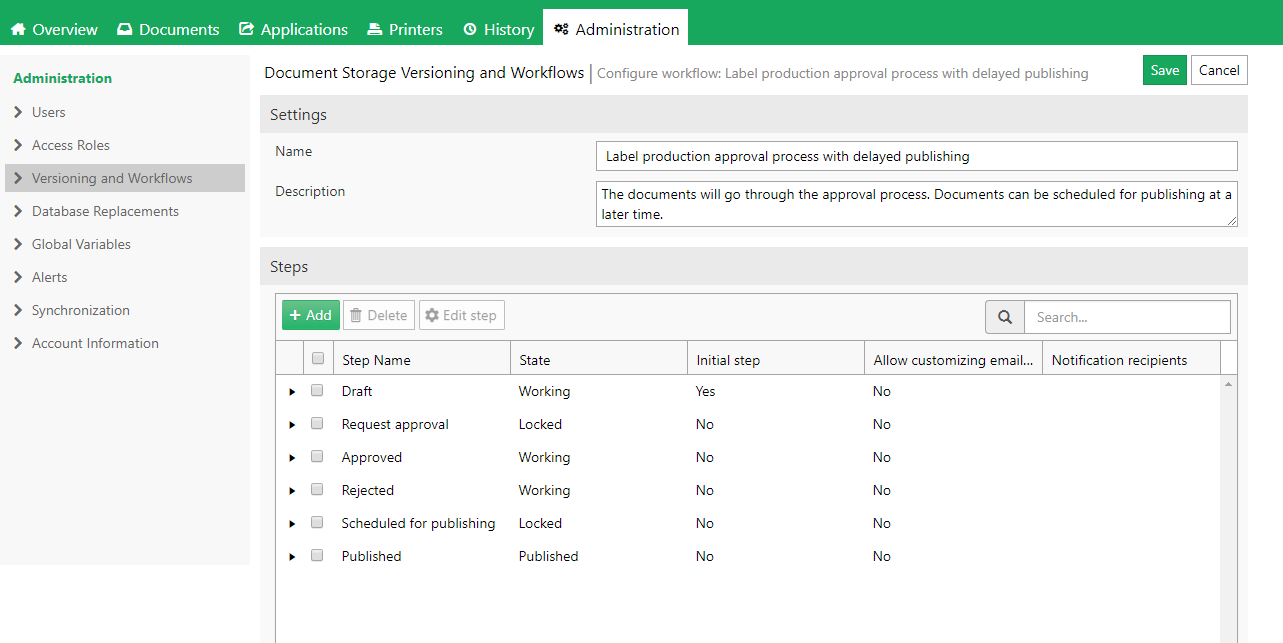Expand the Published step row
The width and height of the screenshot is (1283, 643).
point(292,557)
